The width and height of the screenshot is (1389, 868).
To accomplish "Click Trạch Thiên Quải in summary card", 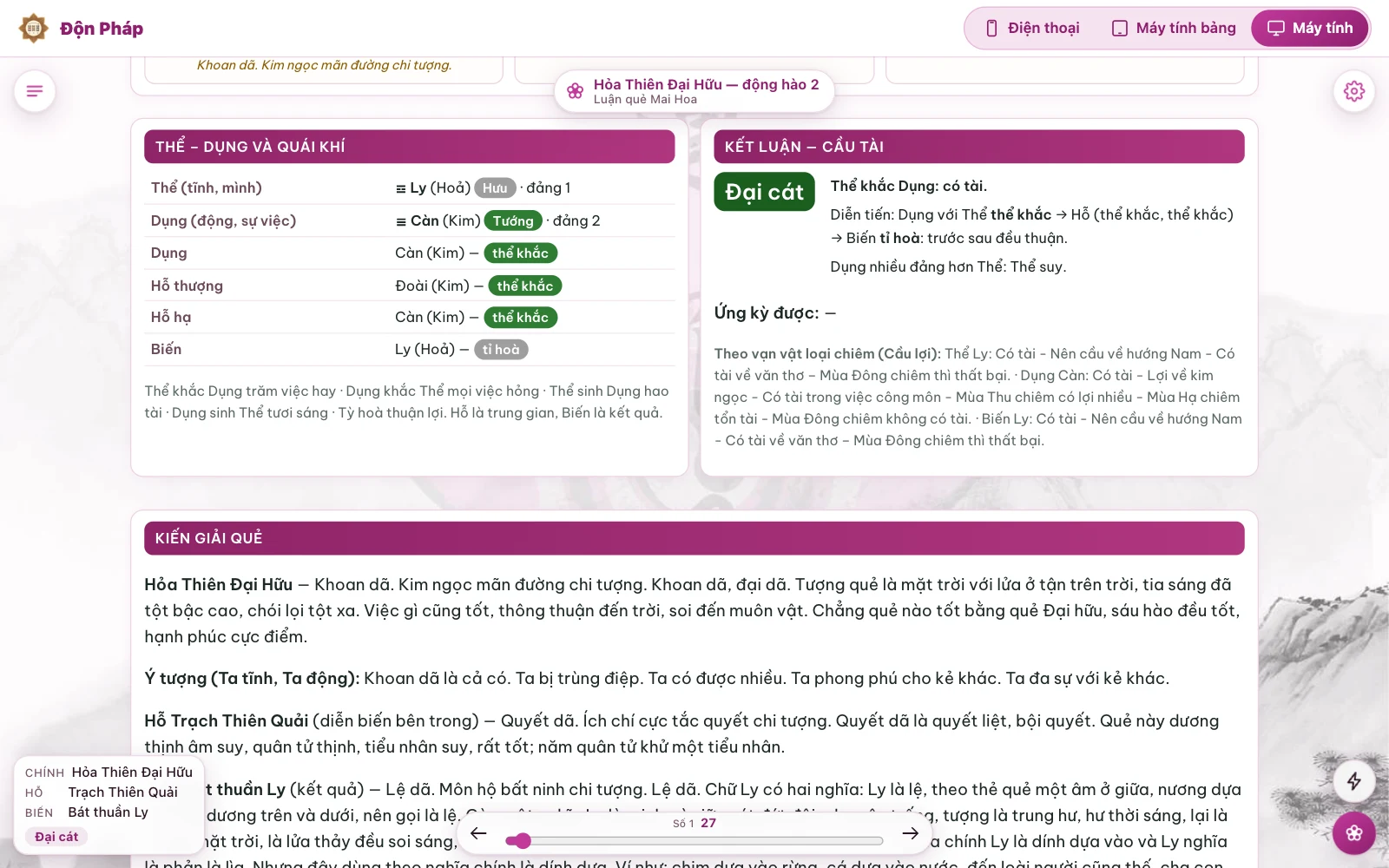I will (123, 792).
